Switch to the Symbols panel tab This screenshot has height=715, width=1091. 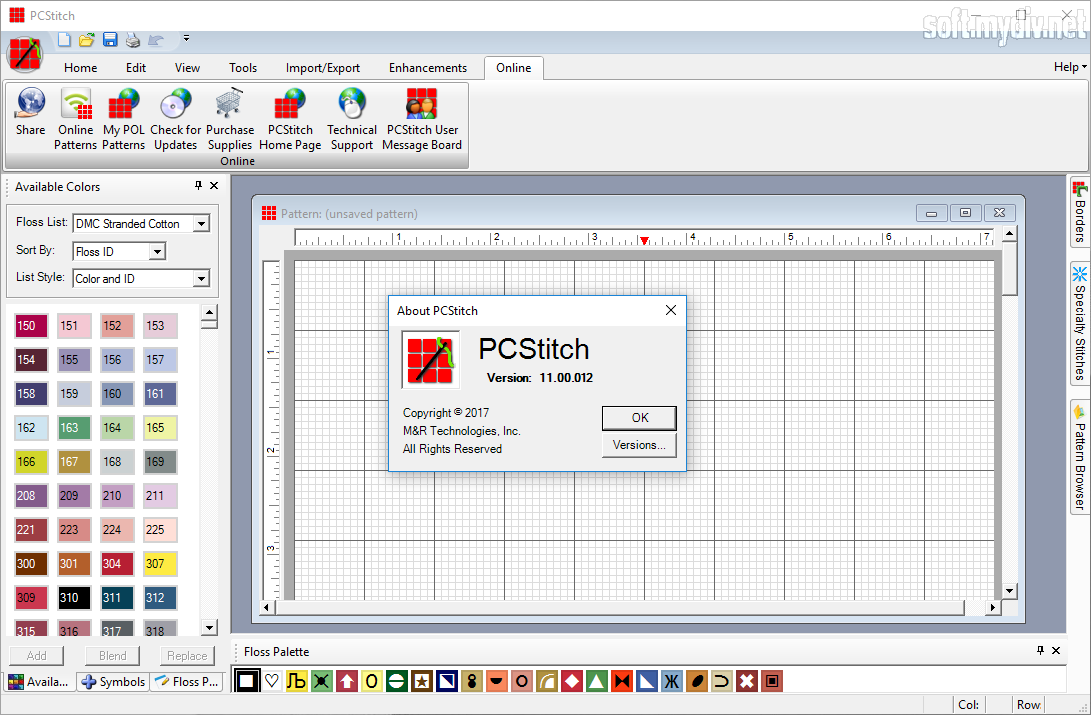(x=113, y=682)
